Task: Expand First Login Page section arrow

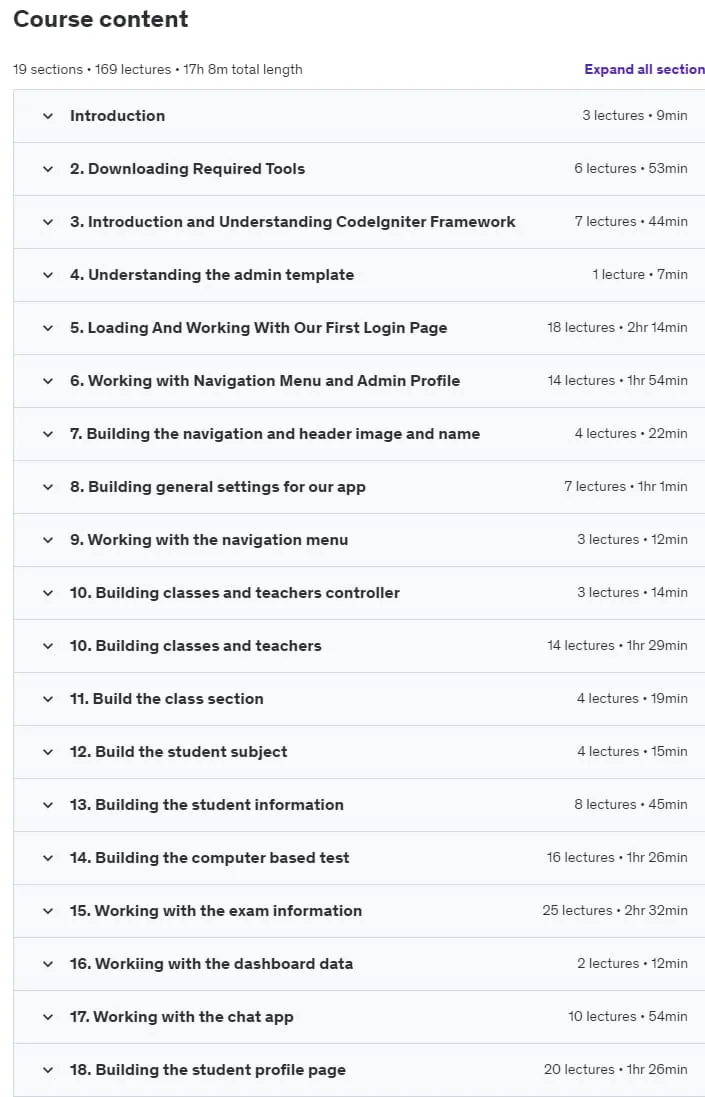Action: (x=48, y=328)
